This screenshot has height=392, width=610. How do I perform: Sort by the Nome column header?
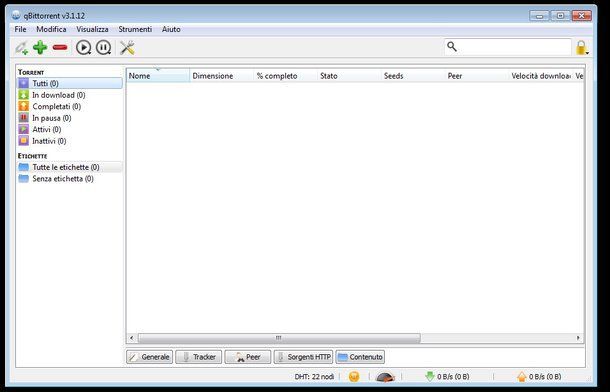[x=158, y=76]
